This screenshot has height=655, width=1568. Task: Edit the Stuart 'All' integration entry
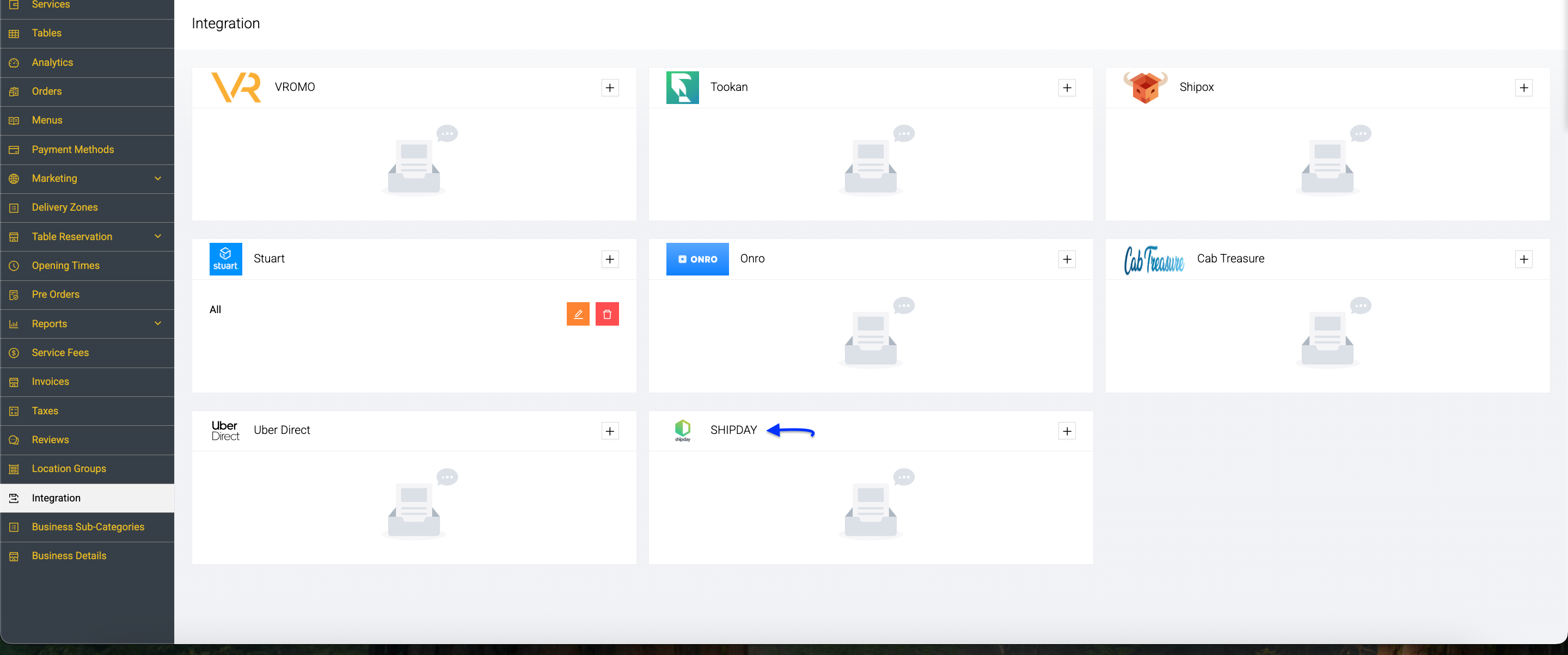click(578, 314)
